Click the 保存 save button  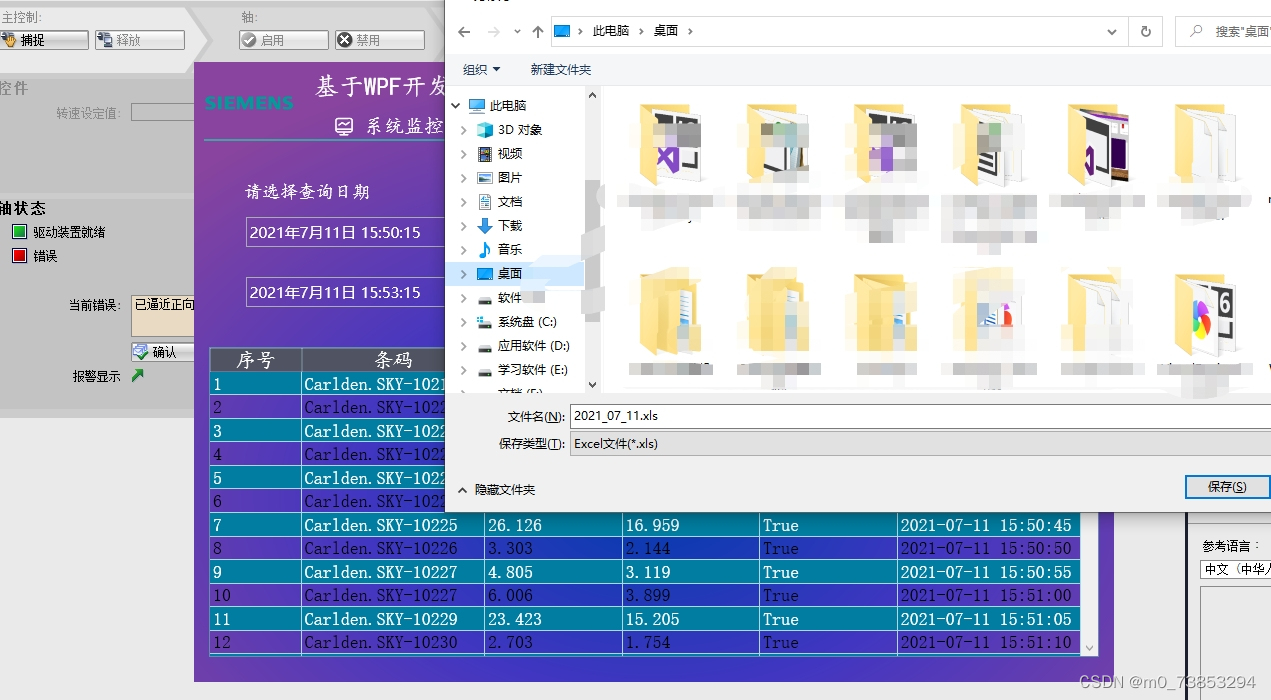[1227, 487]
